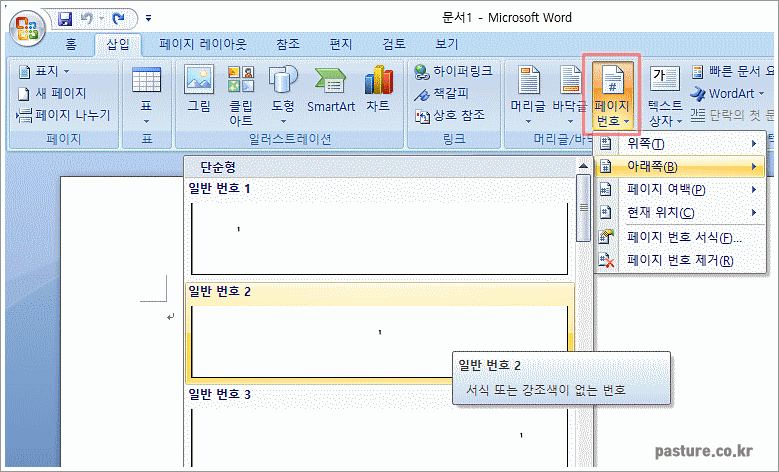779x472 pixels.
Task: Open the WordArt dropdown
Action: [727, 93]
